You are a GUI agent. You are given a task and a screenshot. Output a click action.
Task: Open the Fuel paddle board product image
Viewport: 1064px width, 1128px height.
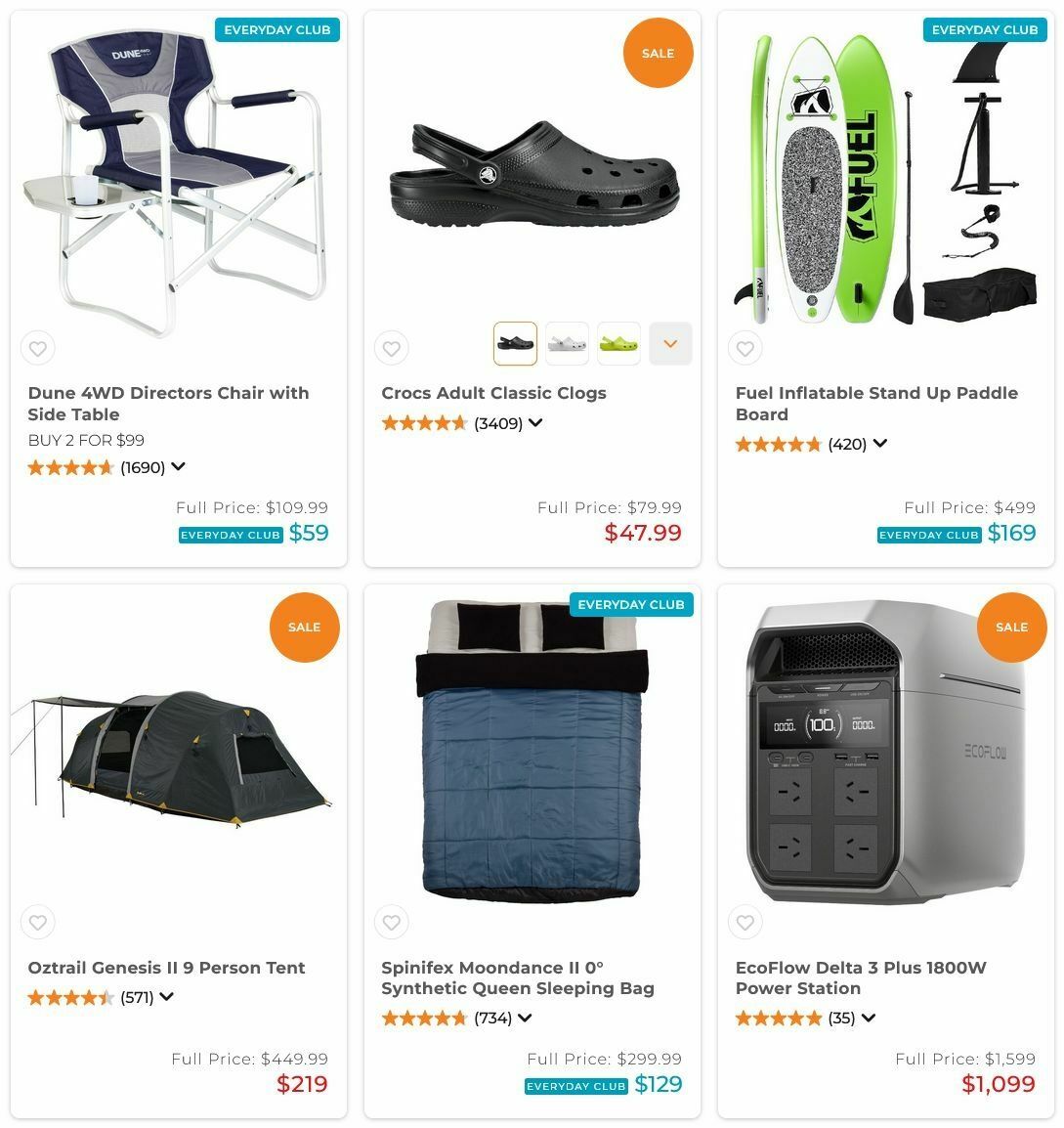(x=886, y=180)
